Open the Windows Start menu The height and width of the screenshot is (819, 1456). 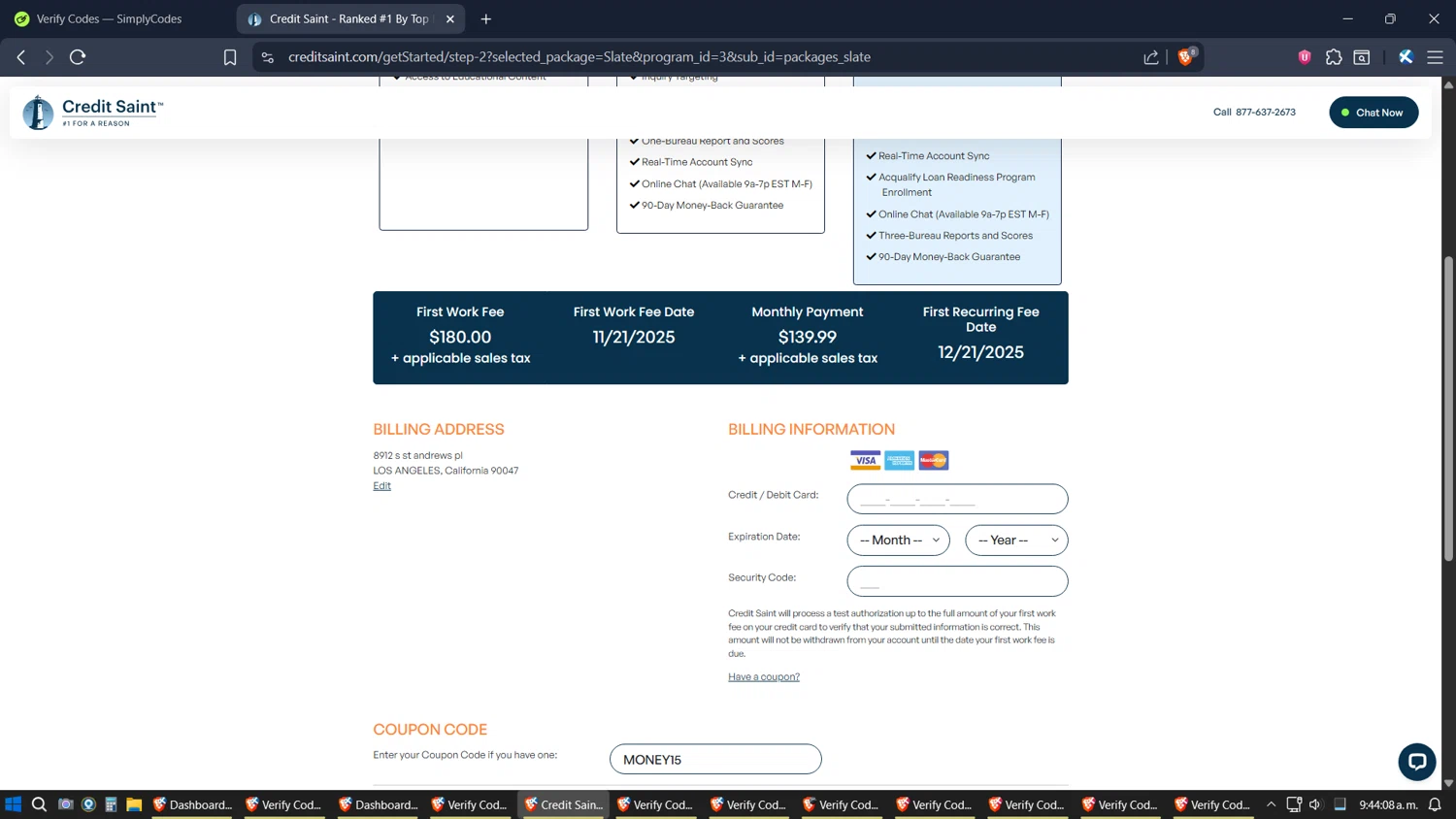click(x=14, y=804)
